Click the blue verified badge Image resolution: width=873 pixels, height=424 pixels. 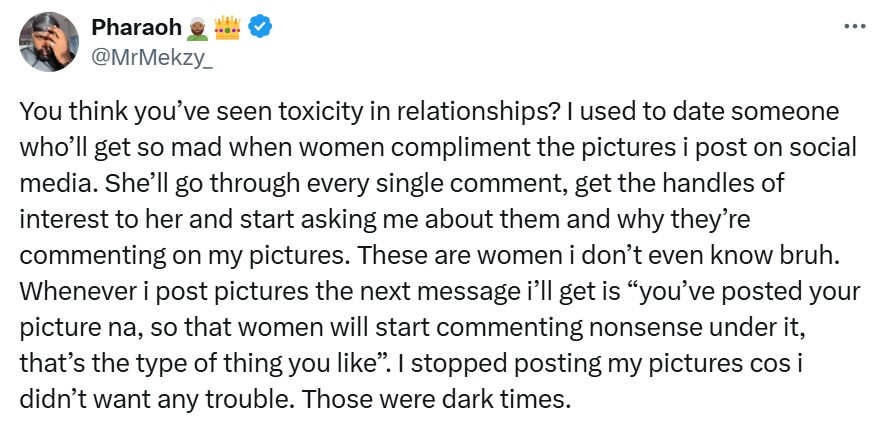click(x=260, y=29)
